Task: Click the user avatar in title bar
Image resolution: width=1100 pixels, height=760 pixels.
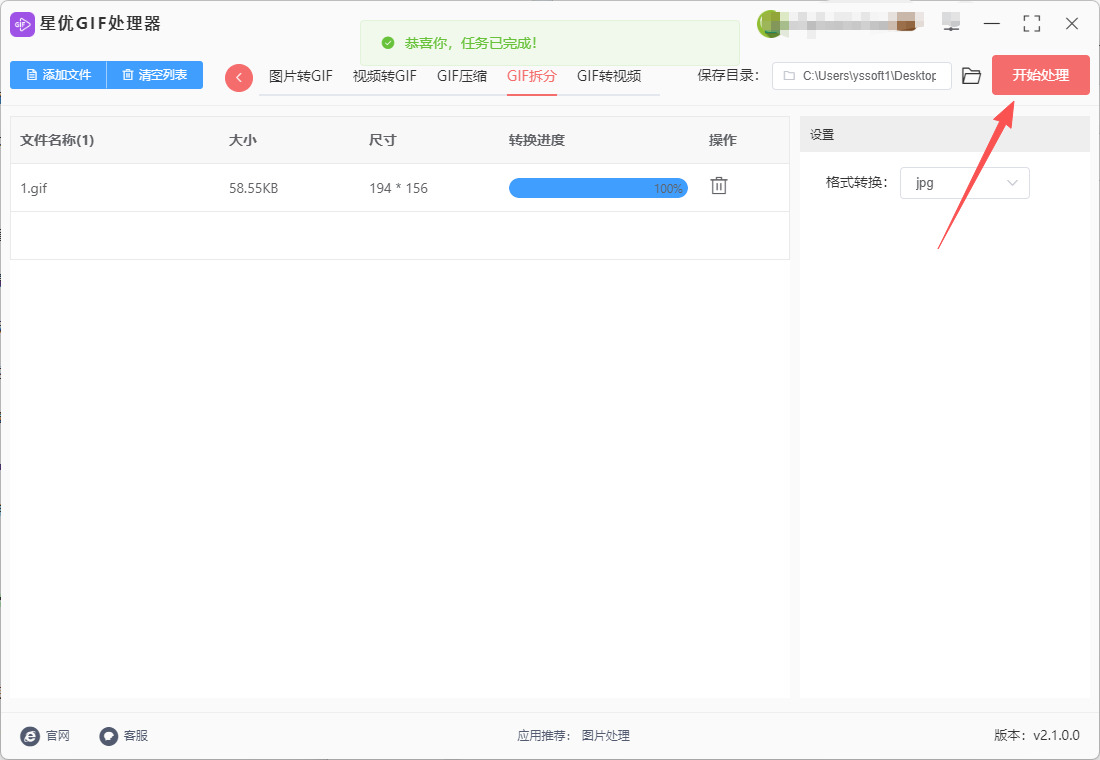Action: (769, 23)
